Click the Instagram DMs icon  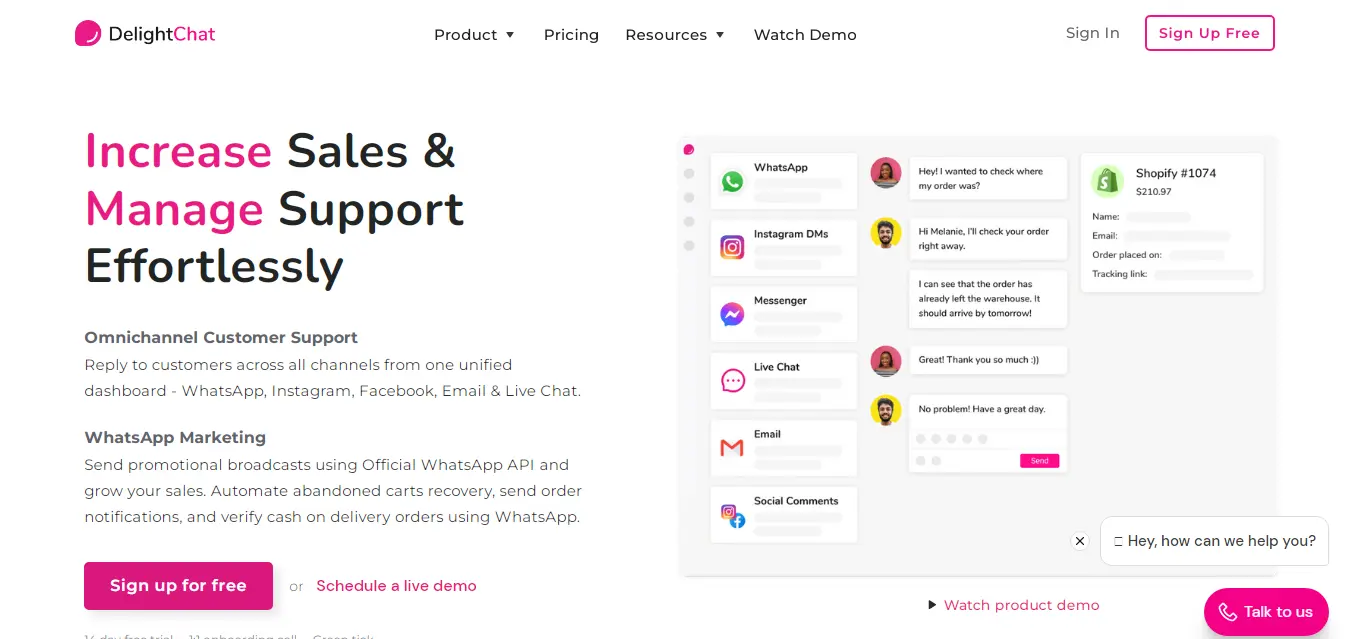tap(733, 248)
